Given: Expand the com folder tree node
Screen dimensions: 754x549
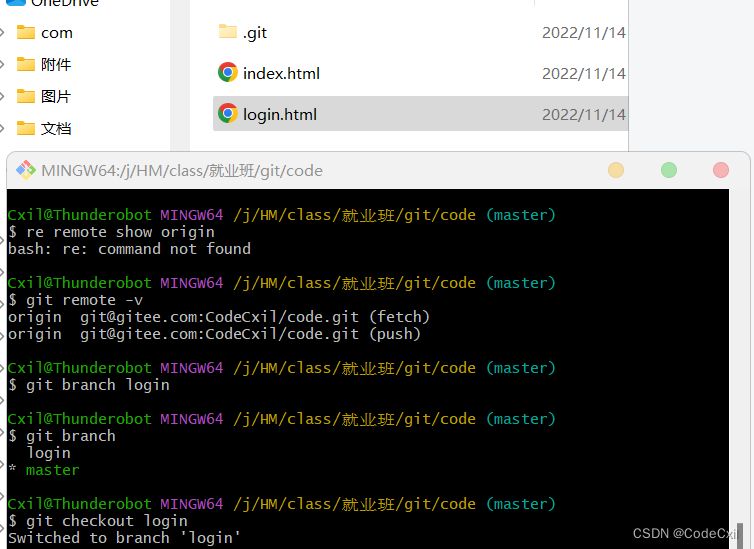Looking at the screenshot, I should tap(2, 33).
